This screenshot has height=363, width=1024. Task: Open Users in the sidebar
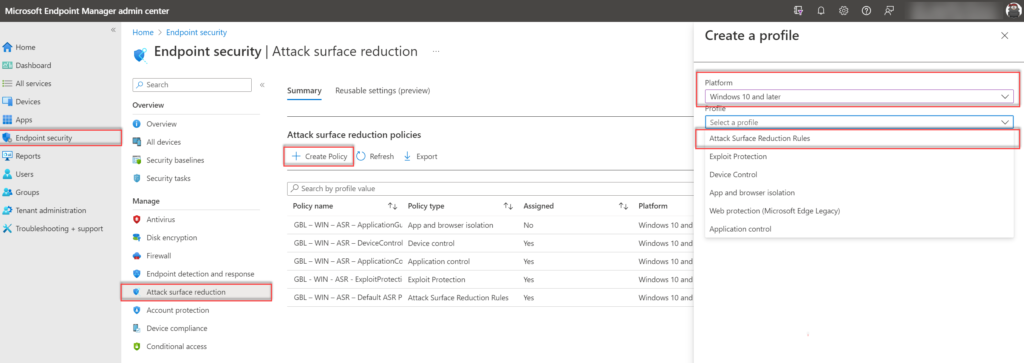click(x=25, y=174)
